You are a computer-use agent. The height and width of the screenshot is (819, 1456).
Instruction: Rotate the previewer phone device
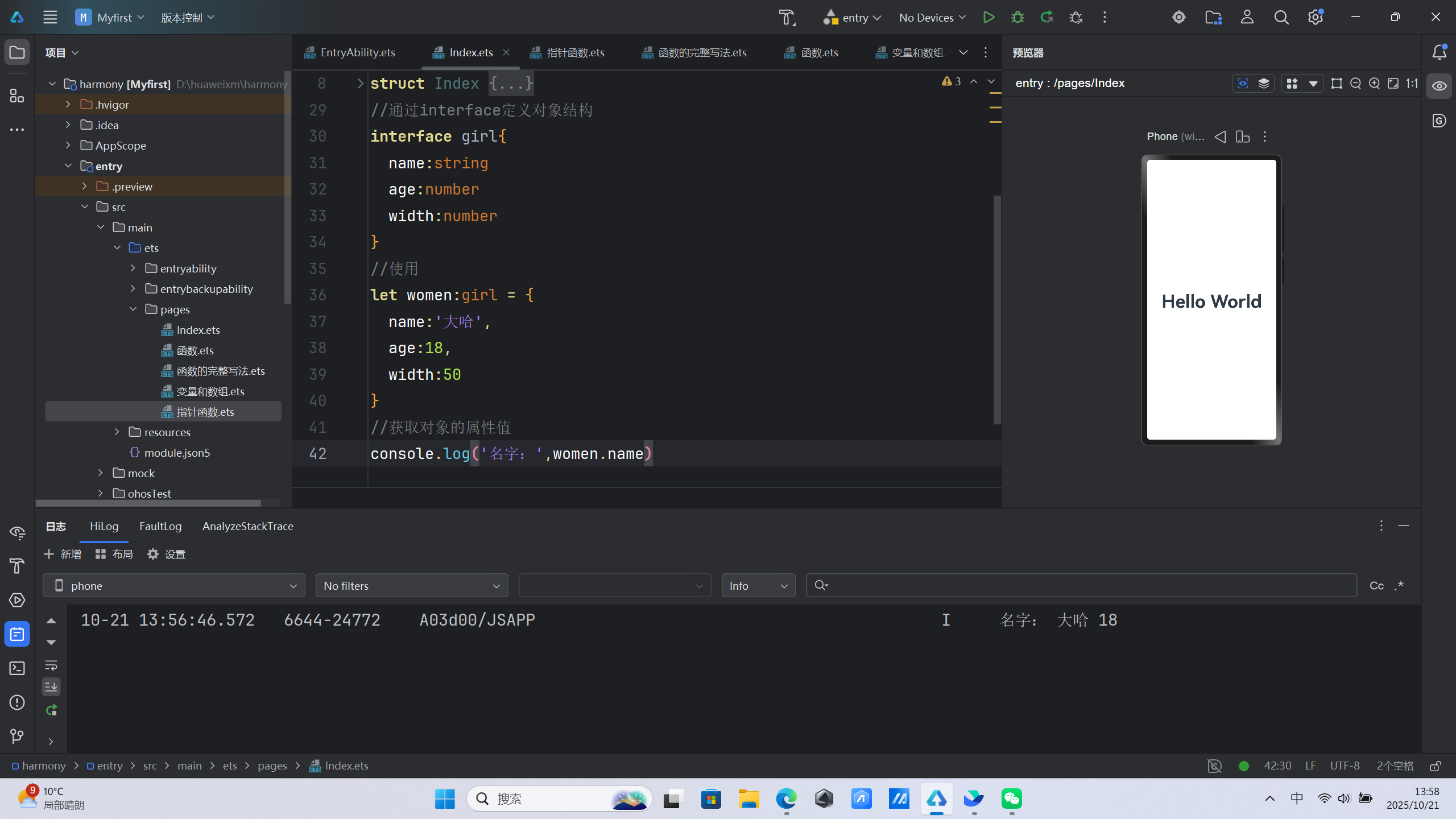click(x=1243, y=136)
